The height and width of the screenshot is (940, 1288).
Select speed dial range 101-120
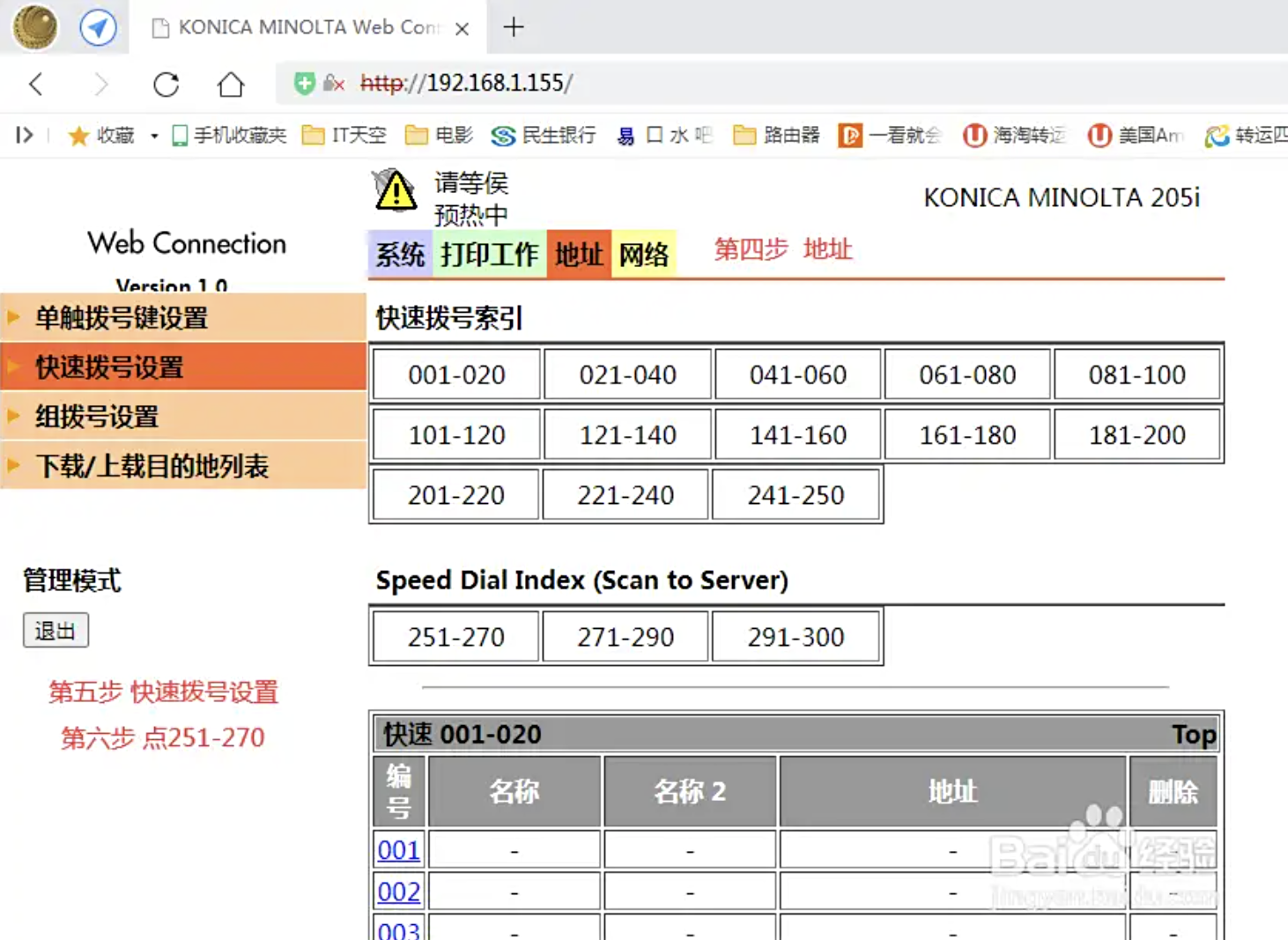456,434
